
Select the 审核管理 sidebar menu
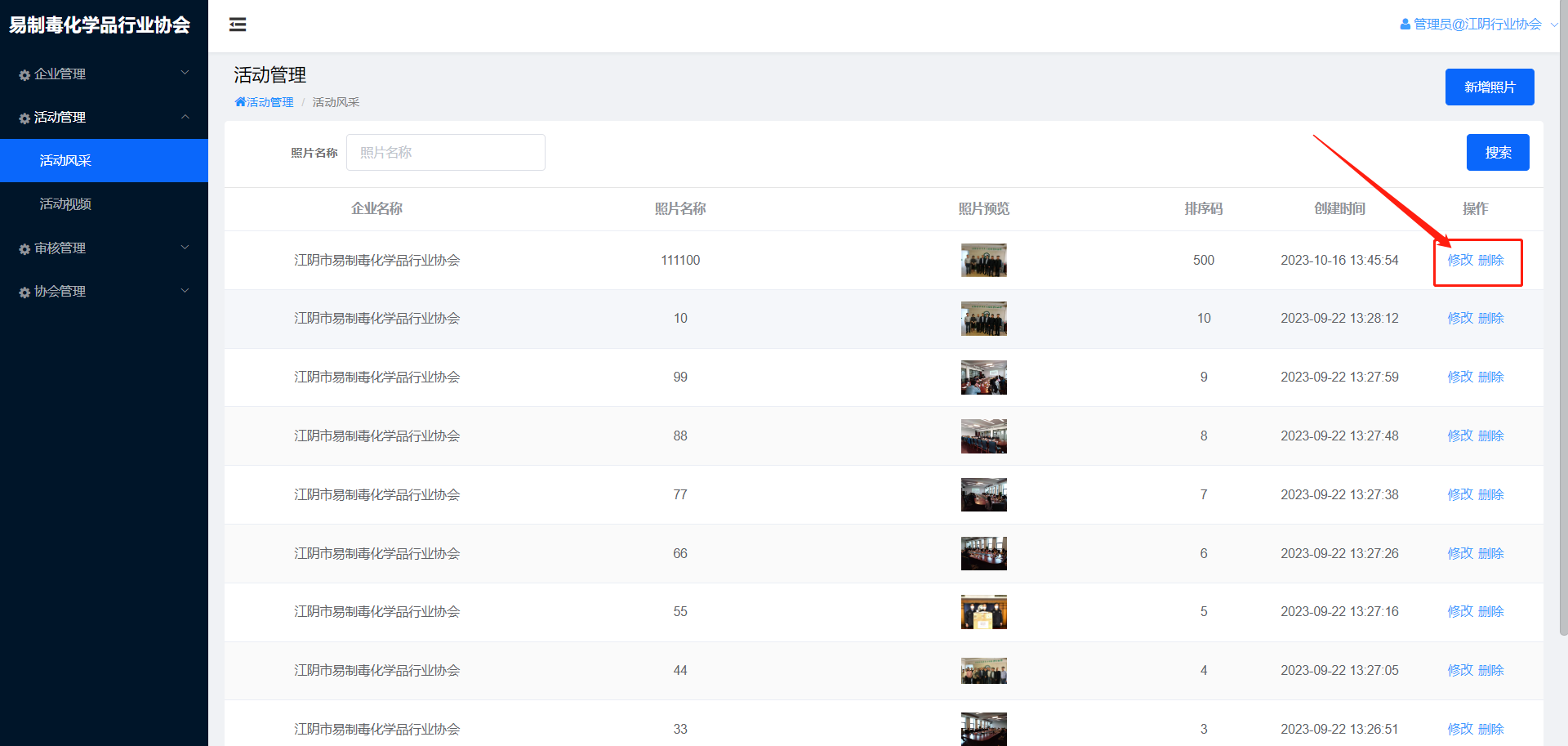104,248
